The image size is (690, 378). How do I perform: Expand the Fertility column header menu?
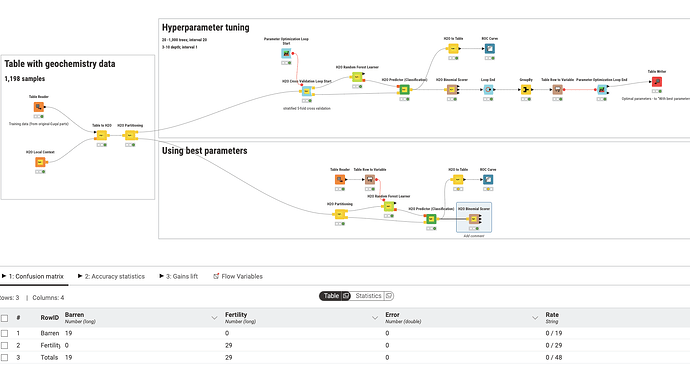click(375, 318)
